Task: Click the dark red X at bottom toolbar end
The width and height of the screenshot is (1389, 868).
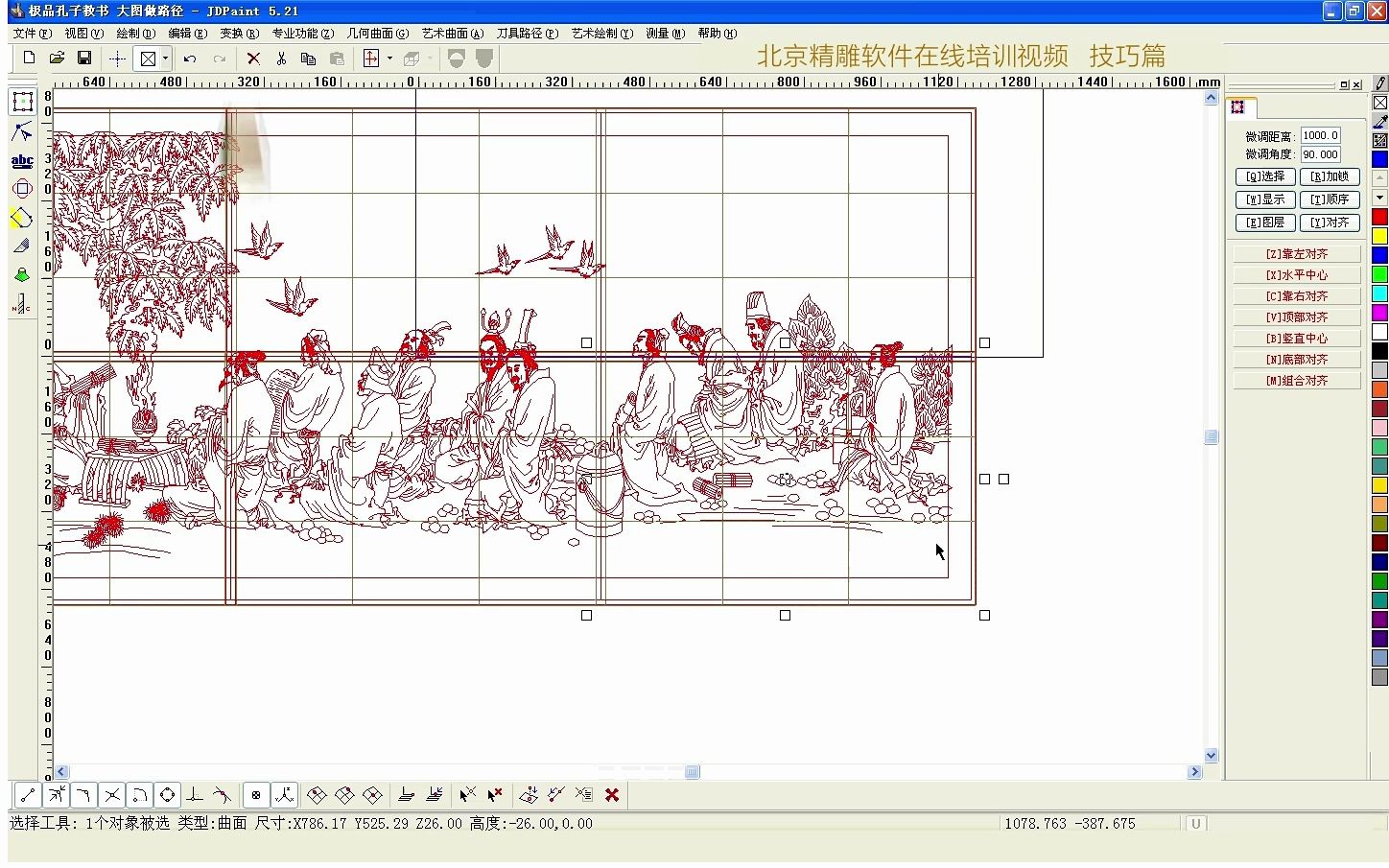Action: (x=612, y=795)
